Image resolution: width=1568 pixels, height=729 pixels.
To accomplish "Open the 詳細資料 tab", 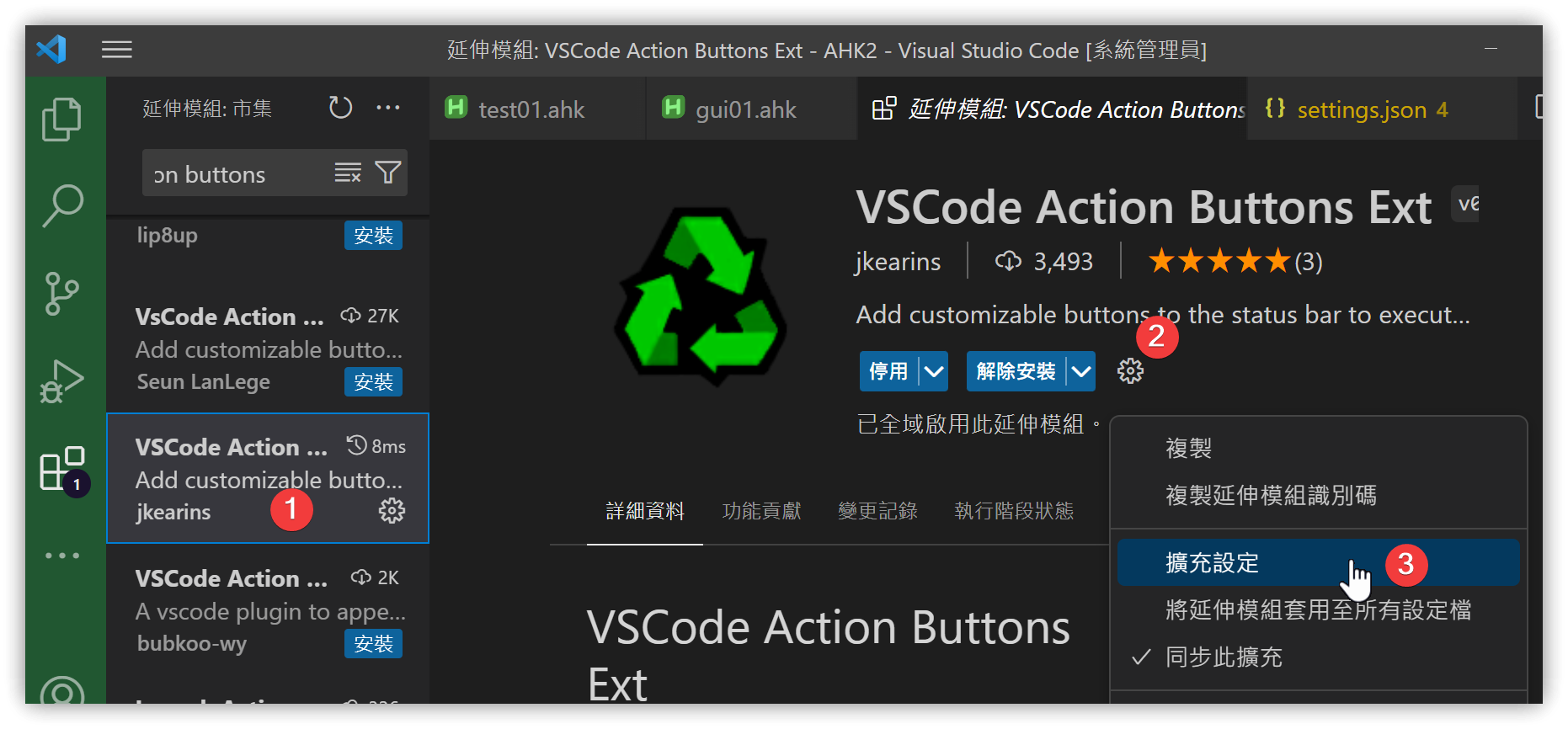I will pyautogui.click(x=645, y=511).
